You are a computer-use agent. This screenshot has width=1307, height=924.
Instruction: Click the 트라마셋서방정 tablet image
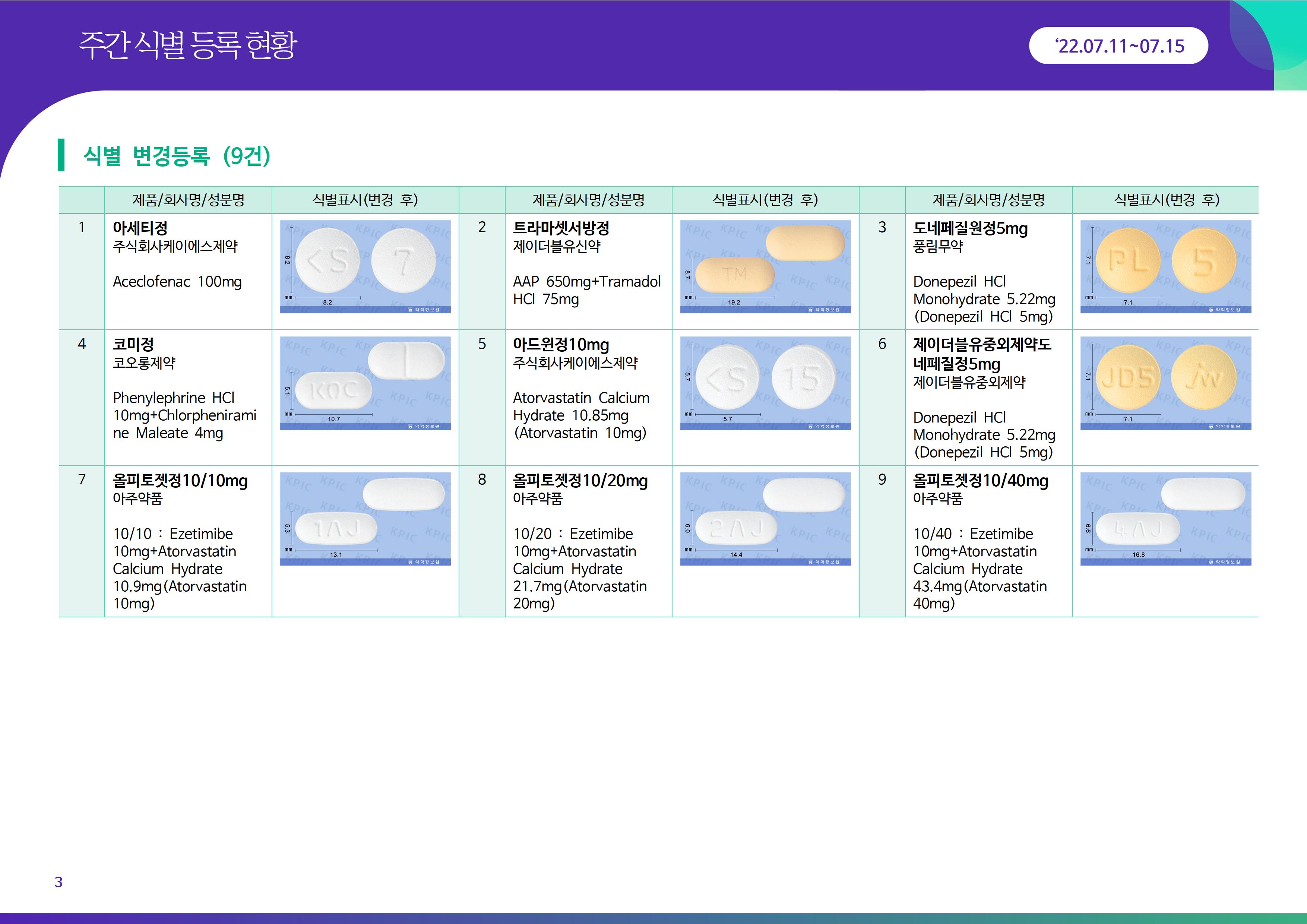[765, 266]
